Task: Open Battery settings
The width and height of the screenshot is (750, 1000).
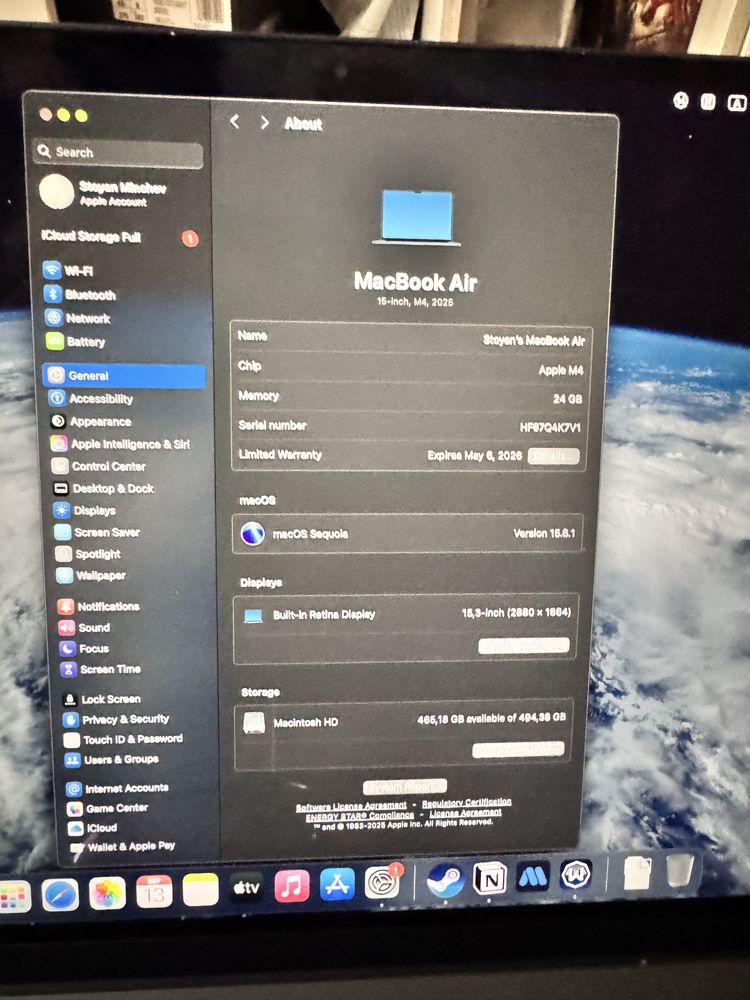Action: pyautogui.click(x=76, y=341)
